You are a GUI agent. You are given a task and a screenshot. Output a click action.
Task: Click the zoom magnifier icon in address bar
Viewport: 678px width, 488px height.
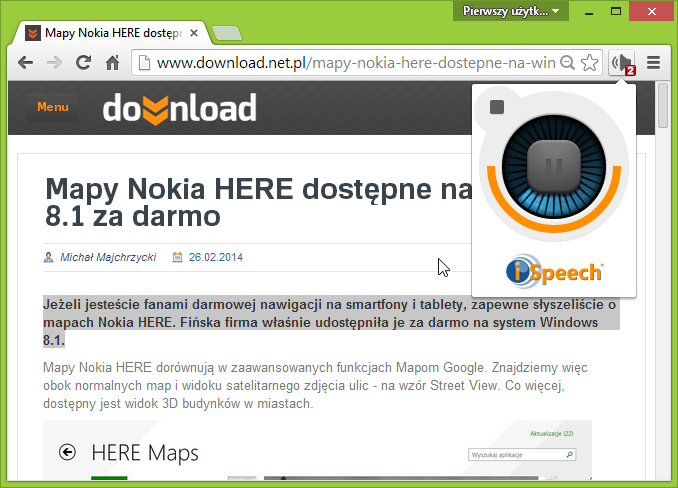click(567, 63)
